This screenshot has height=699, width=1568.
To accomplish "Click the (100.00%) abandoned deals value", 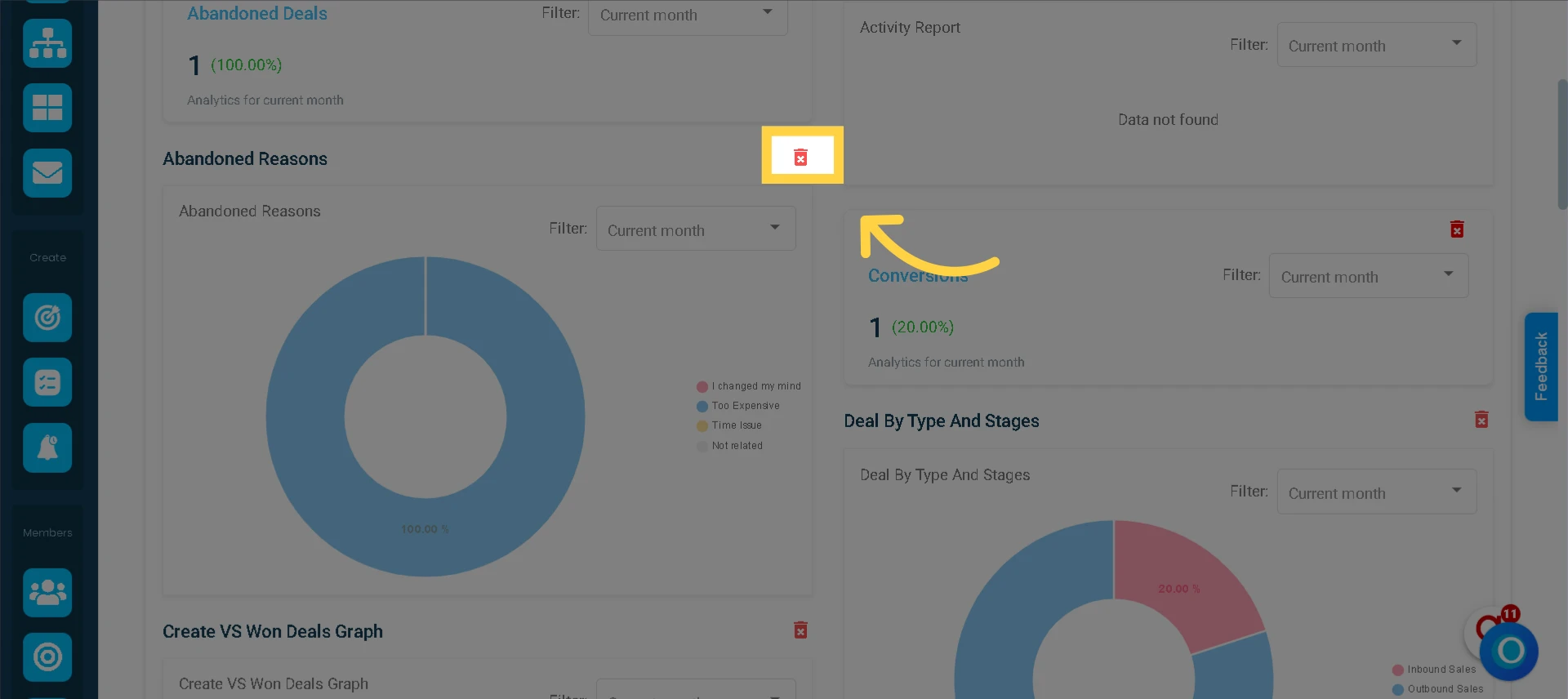I will [x=247, y=65].
